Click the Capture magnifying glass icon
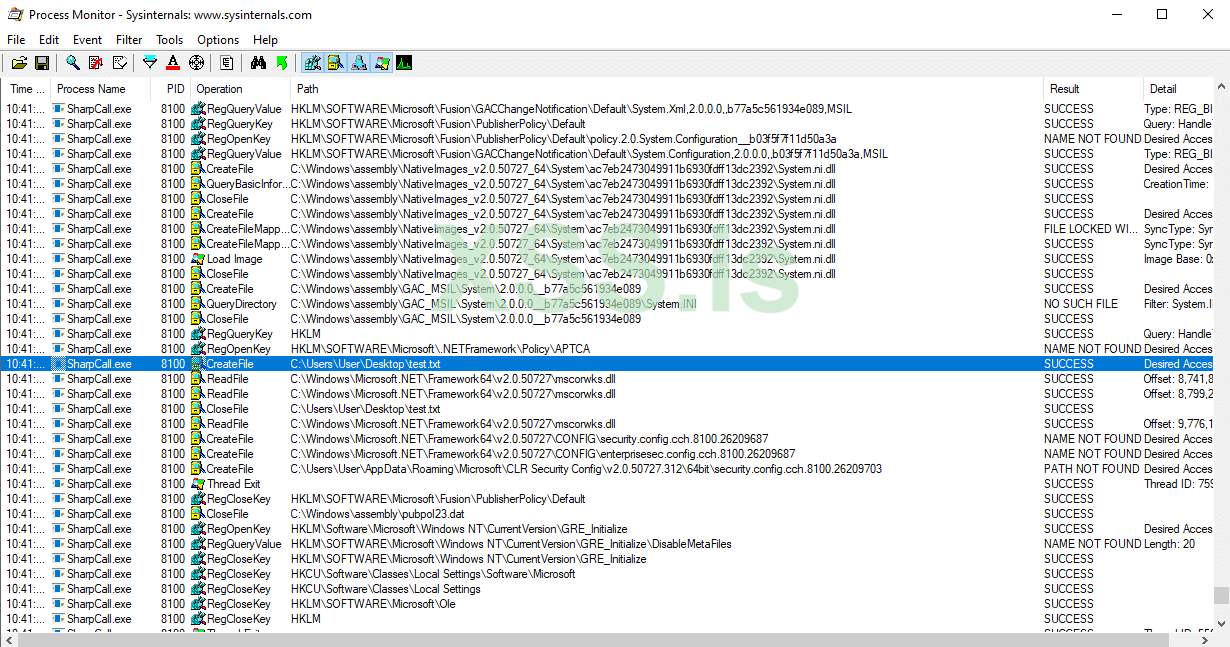 pos(73,63)
